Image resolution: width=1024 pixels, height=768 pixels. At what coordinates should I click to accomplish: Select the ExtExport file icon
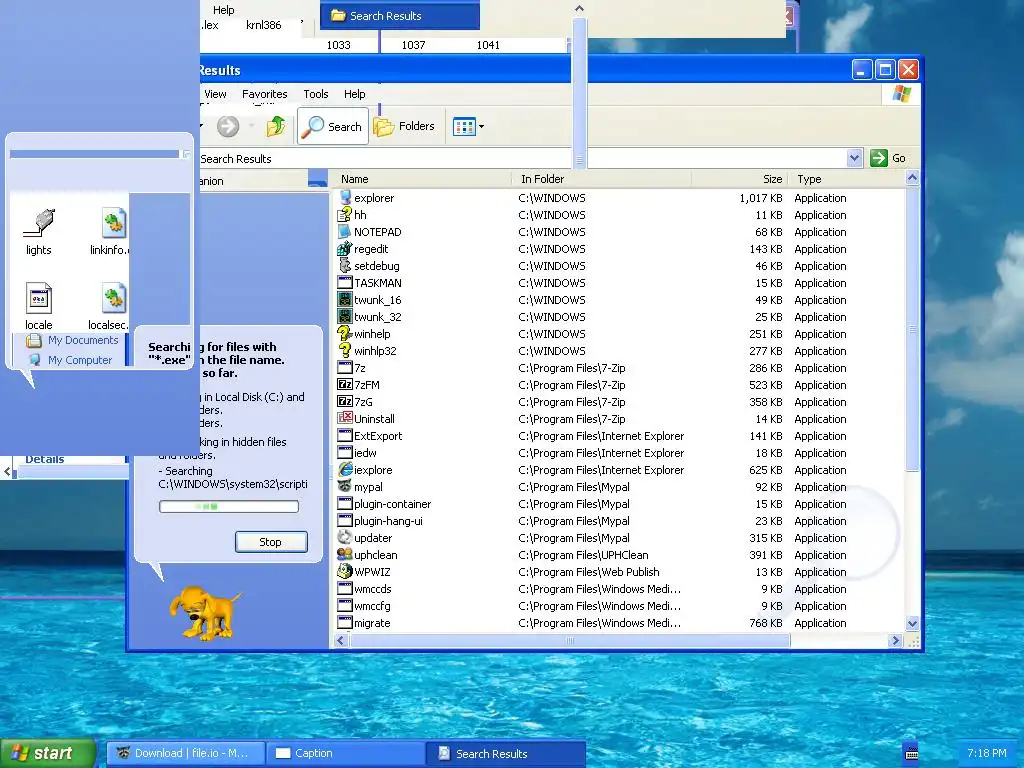[345, 435]
